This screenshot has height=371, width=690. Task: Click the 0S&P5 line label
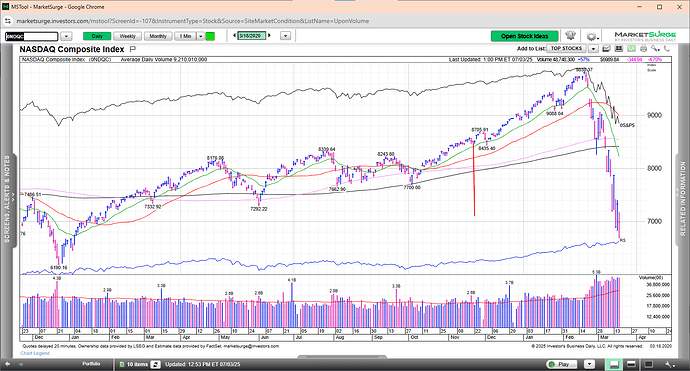click(x=627, y=125)
